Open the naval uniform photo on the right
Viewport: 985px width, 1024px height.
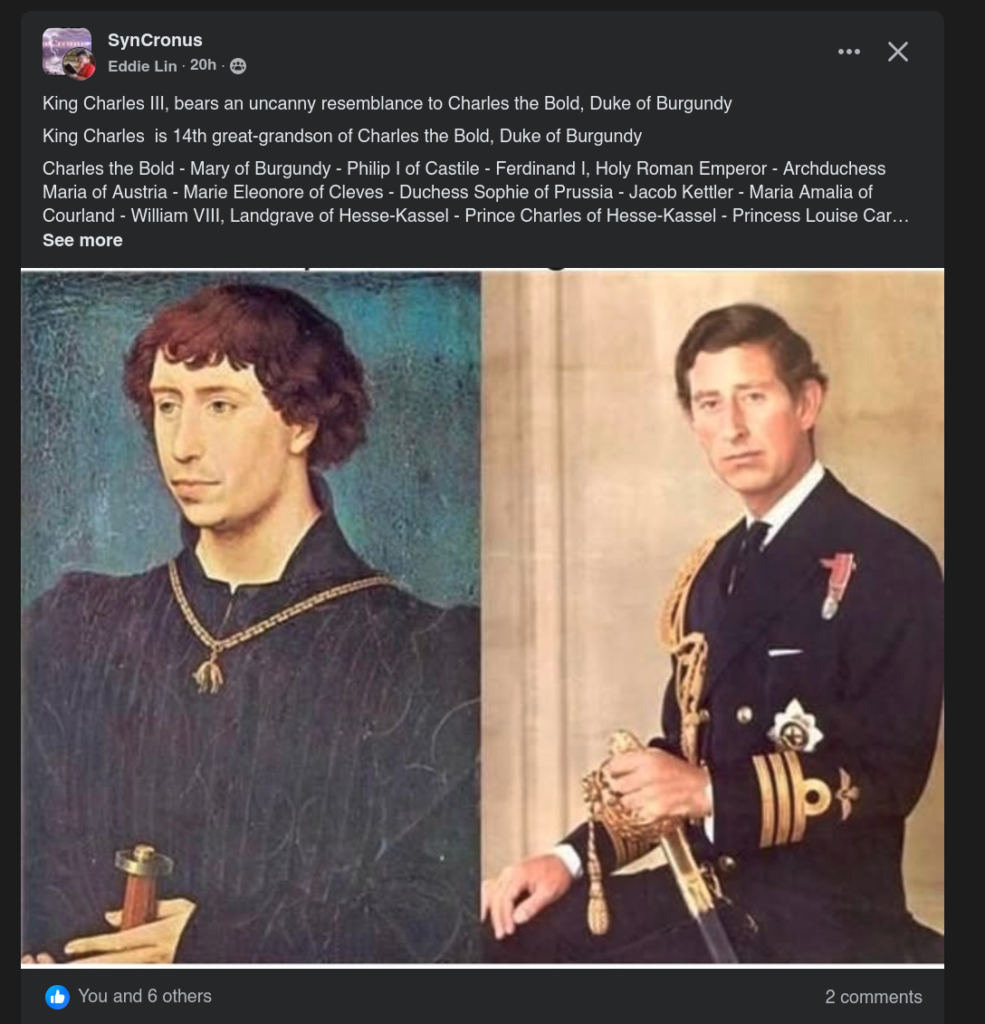712,616
